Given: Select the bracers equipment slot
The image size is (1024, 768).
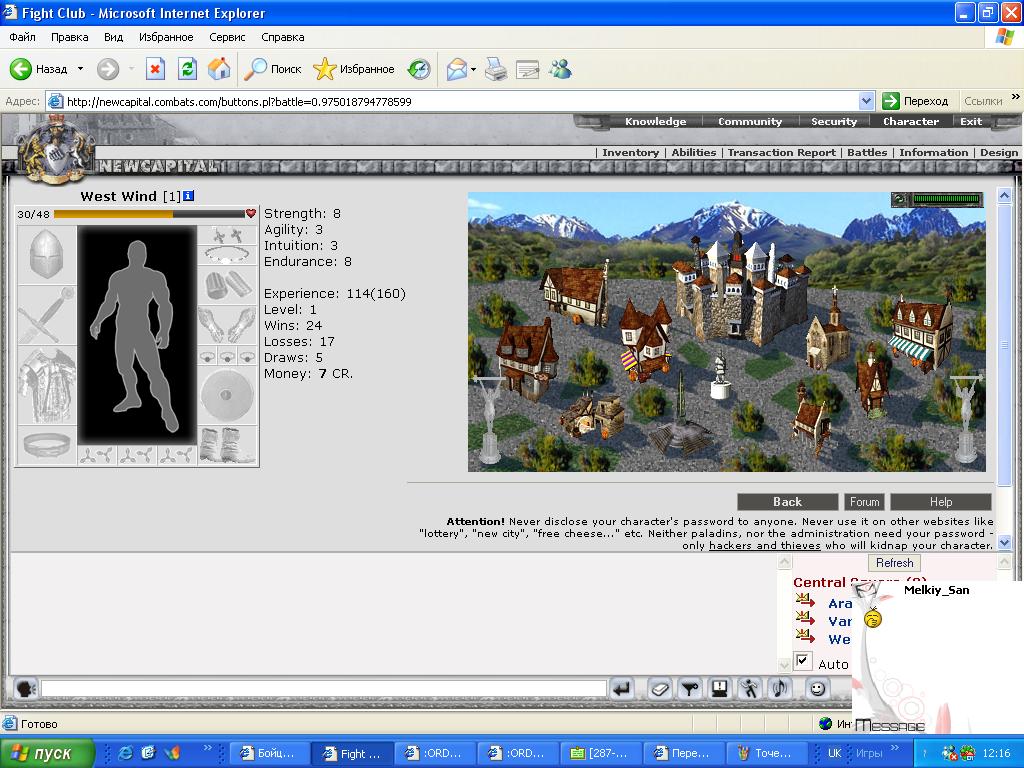Looking at the screenshot, I should (227, 285).
